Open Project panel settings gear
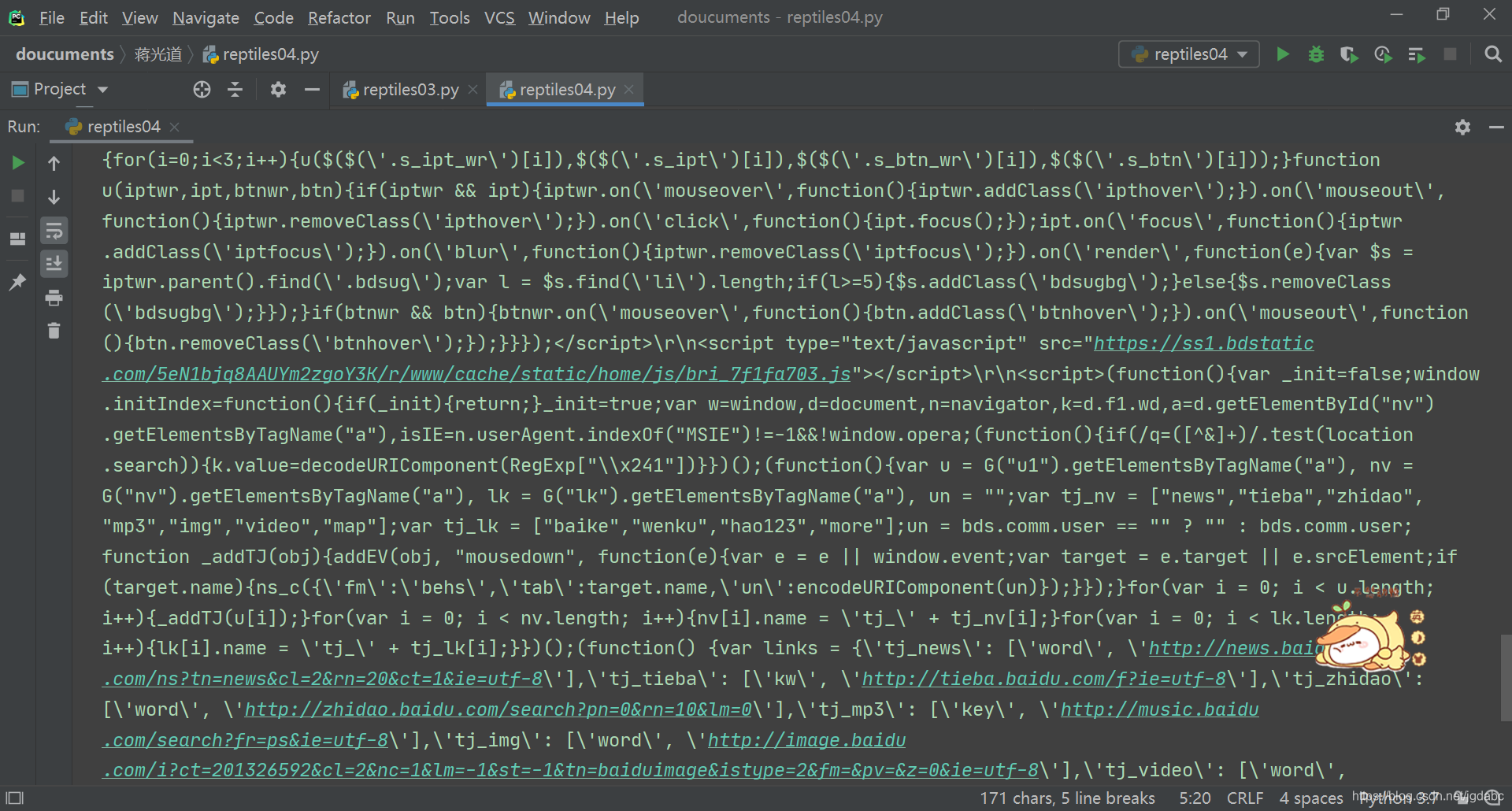1512x811 pixels. click(278, 90)
